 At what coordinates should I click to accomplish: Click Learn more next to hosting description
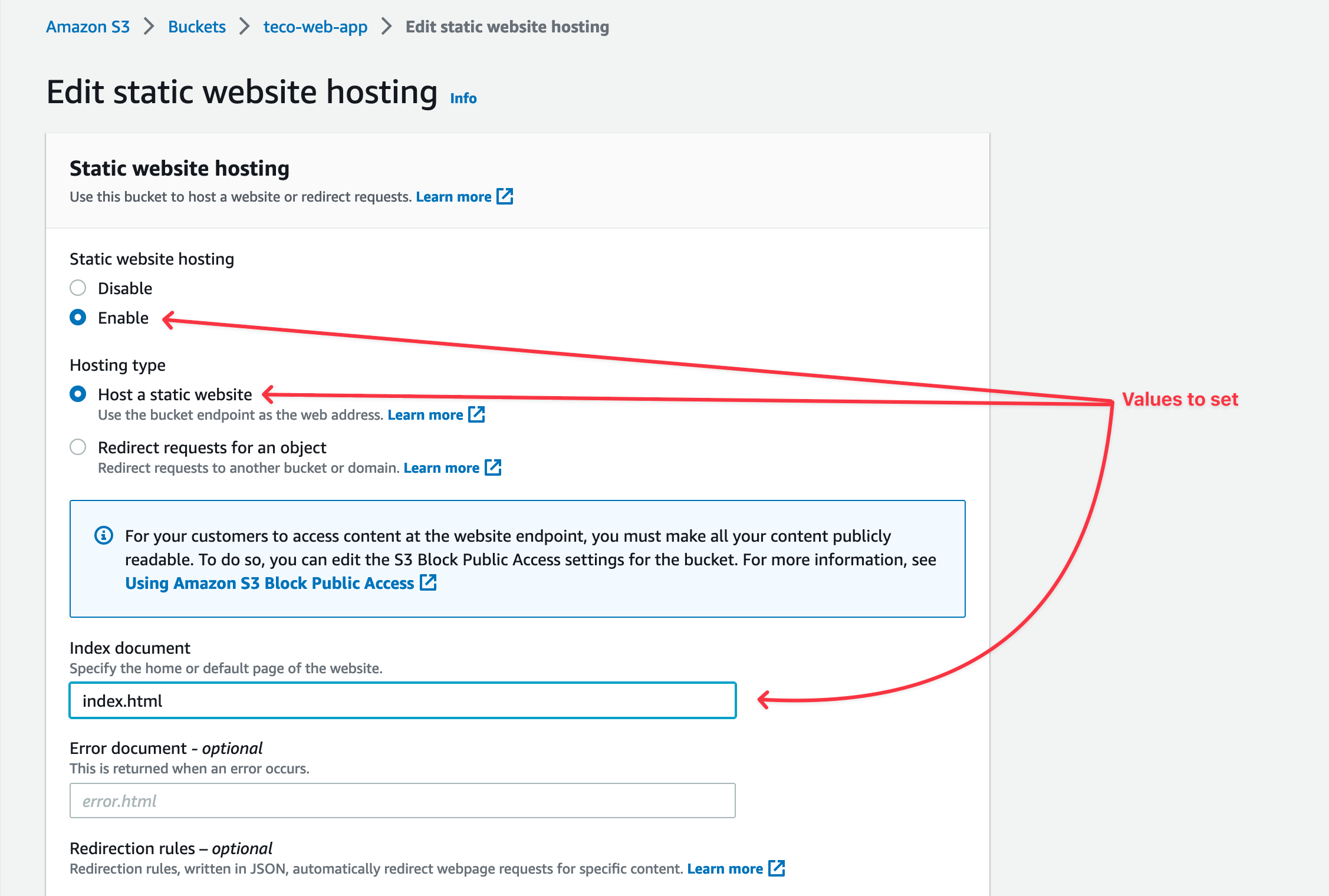point(453,196)
